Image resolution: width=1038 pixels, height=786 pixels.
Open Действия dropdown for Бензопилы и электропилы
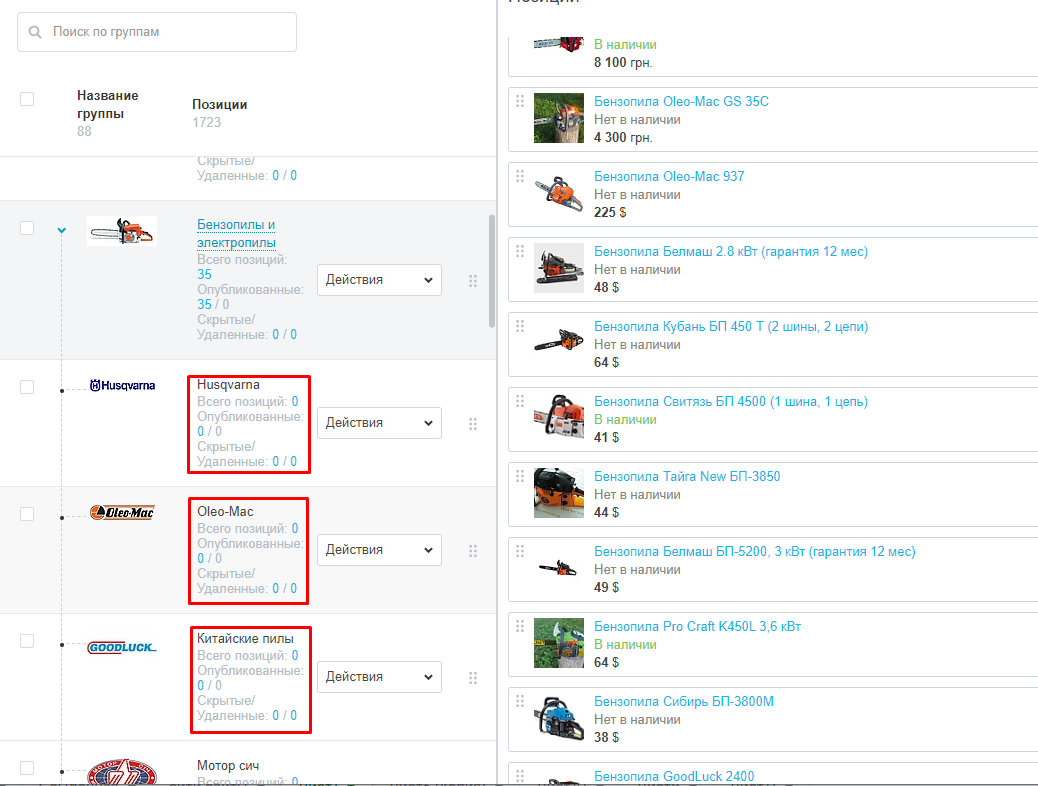tap(379, 280)
